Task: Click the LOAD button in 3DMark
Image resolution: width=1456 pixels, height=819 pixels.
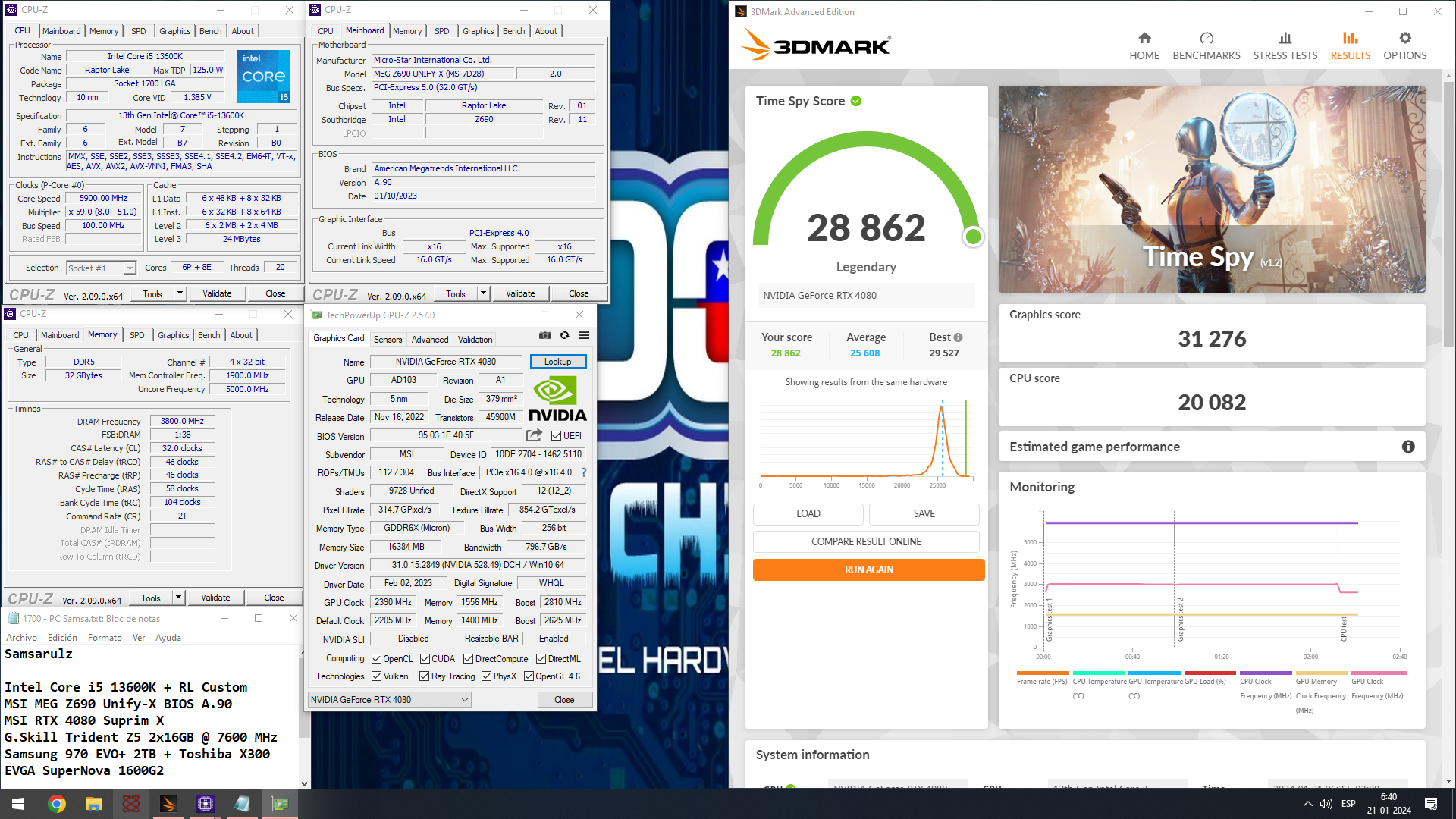Action: [x=808, y=513]
